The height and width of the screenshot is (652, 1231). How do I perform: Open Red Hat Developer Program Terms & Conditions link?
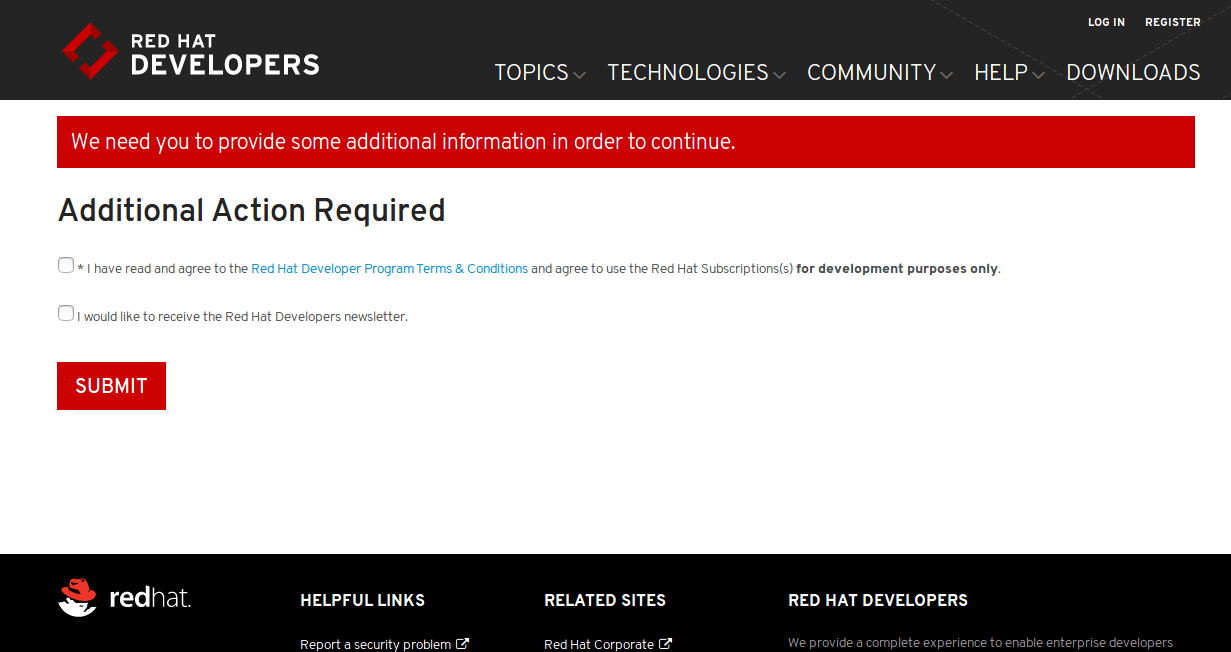pos(390,269)
